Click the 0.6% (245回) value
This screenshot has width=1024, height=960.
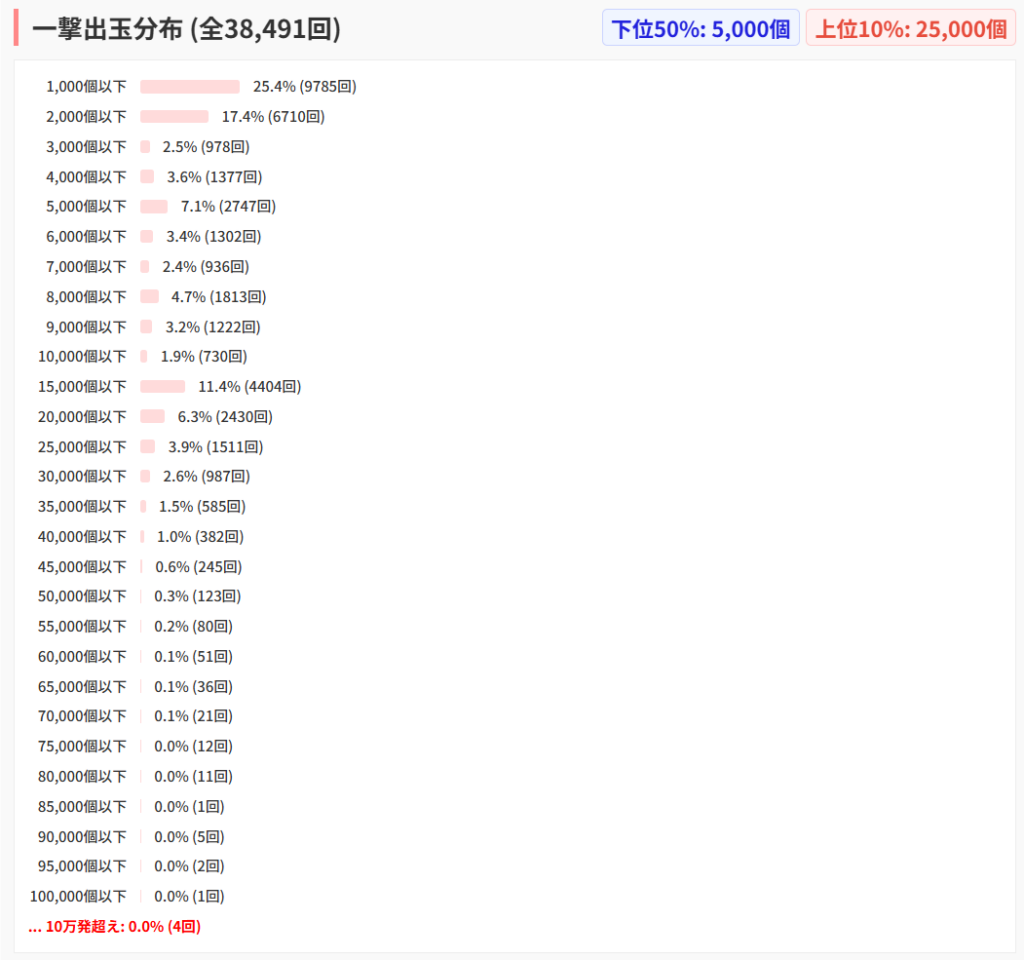pyautogui.click(x=198, y=567)
